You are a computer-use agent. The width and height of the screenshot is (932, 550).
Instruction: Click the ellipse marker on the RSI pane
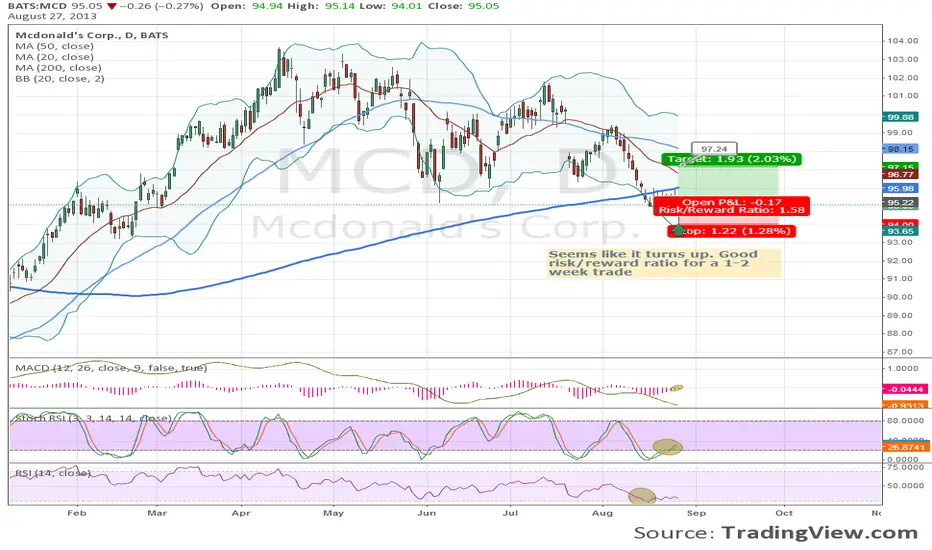click(642, 495)
